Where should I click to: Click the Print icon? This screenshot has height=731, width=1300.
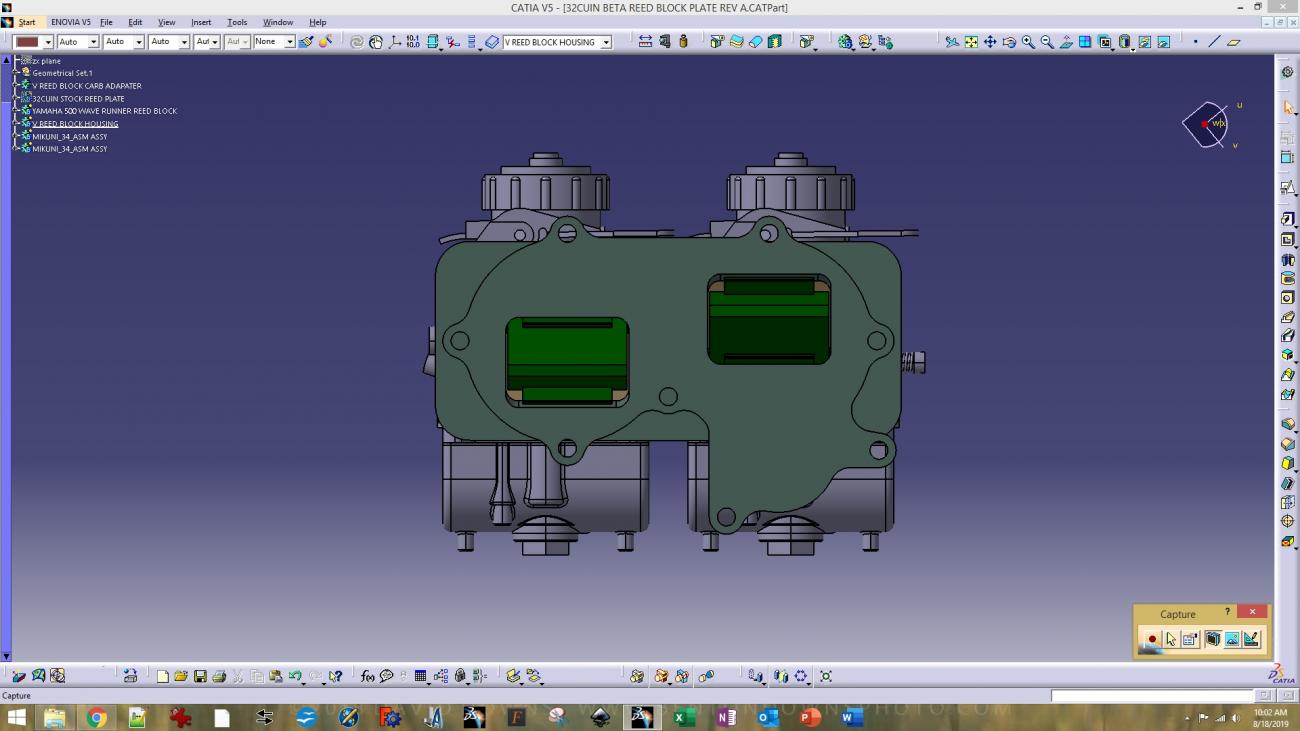tap(219, 676)
